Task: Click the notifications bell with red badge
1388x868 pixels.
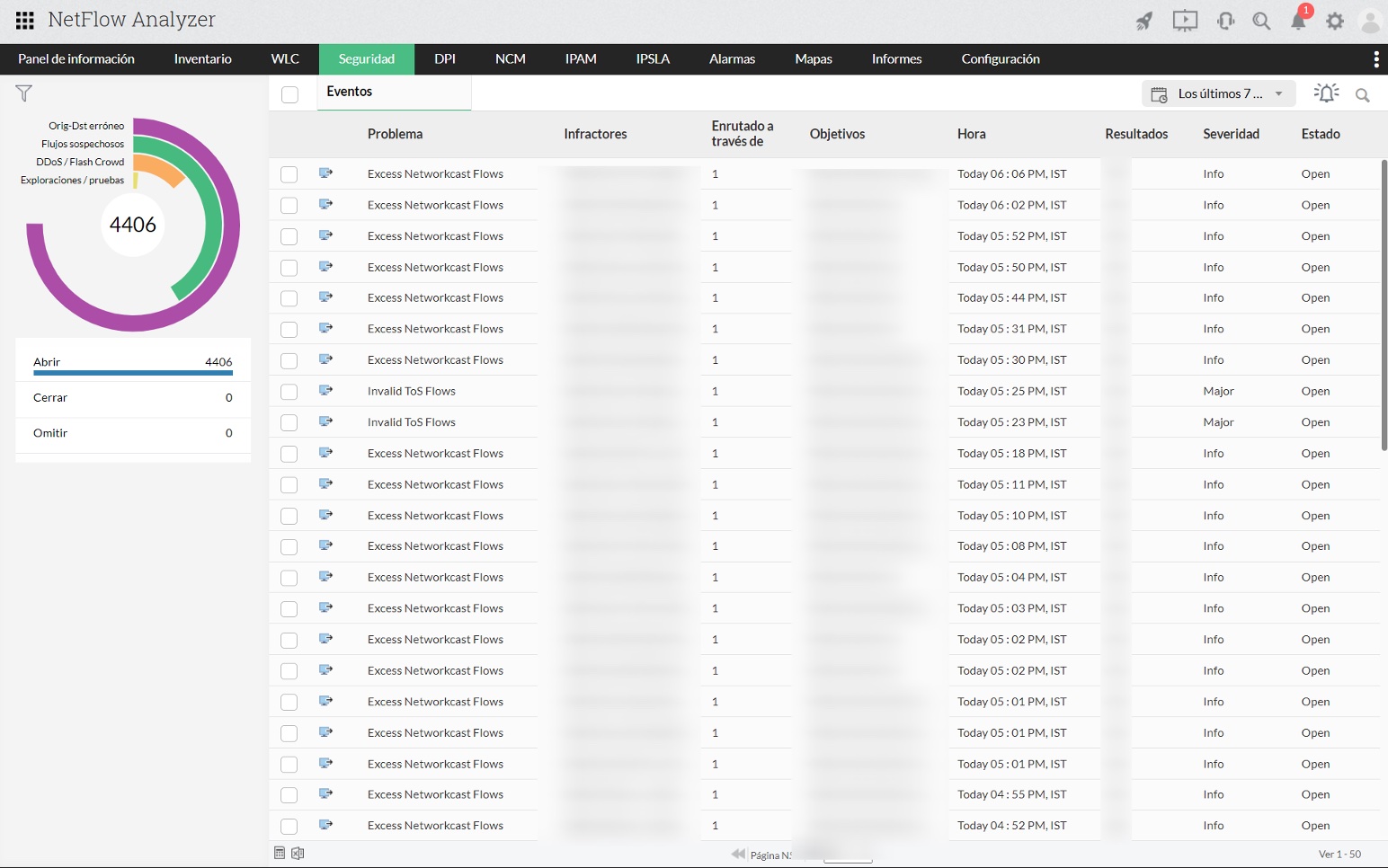Action: (1297, 20)
